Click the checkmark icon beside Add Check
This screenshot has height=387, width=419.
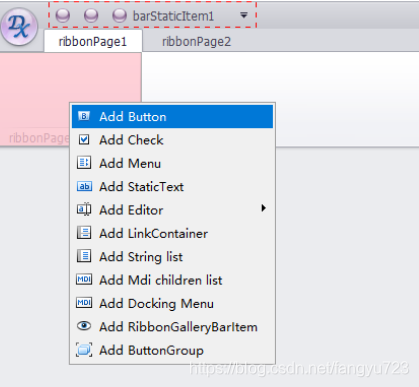[x=84, y=139]
